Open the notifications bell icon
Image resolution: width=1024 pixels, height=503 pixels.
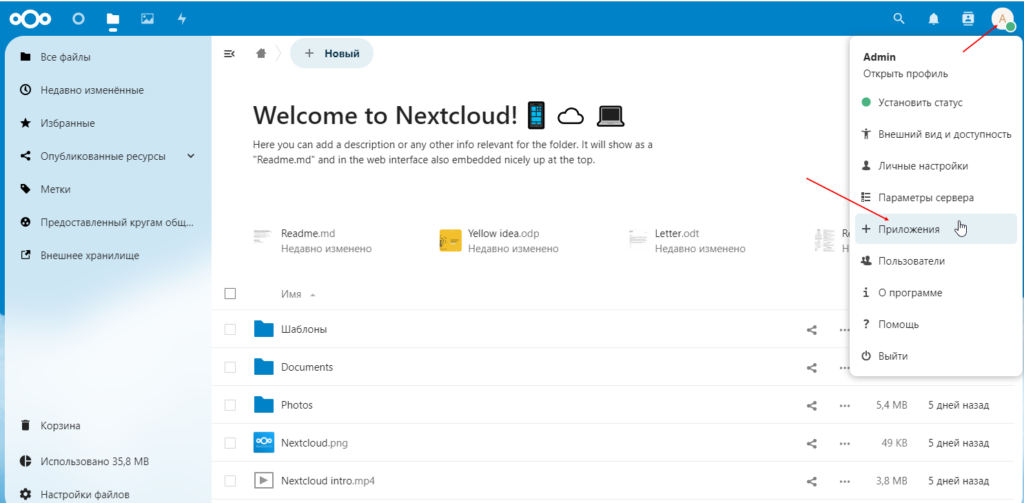coord(934,19)
